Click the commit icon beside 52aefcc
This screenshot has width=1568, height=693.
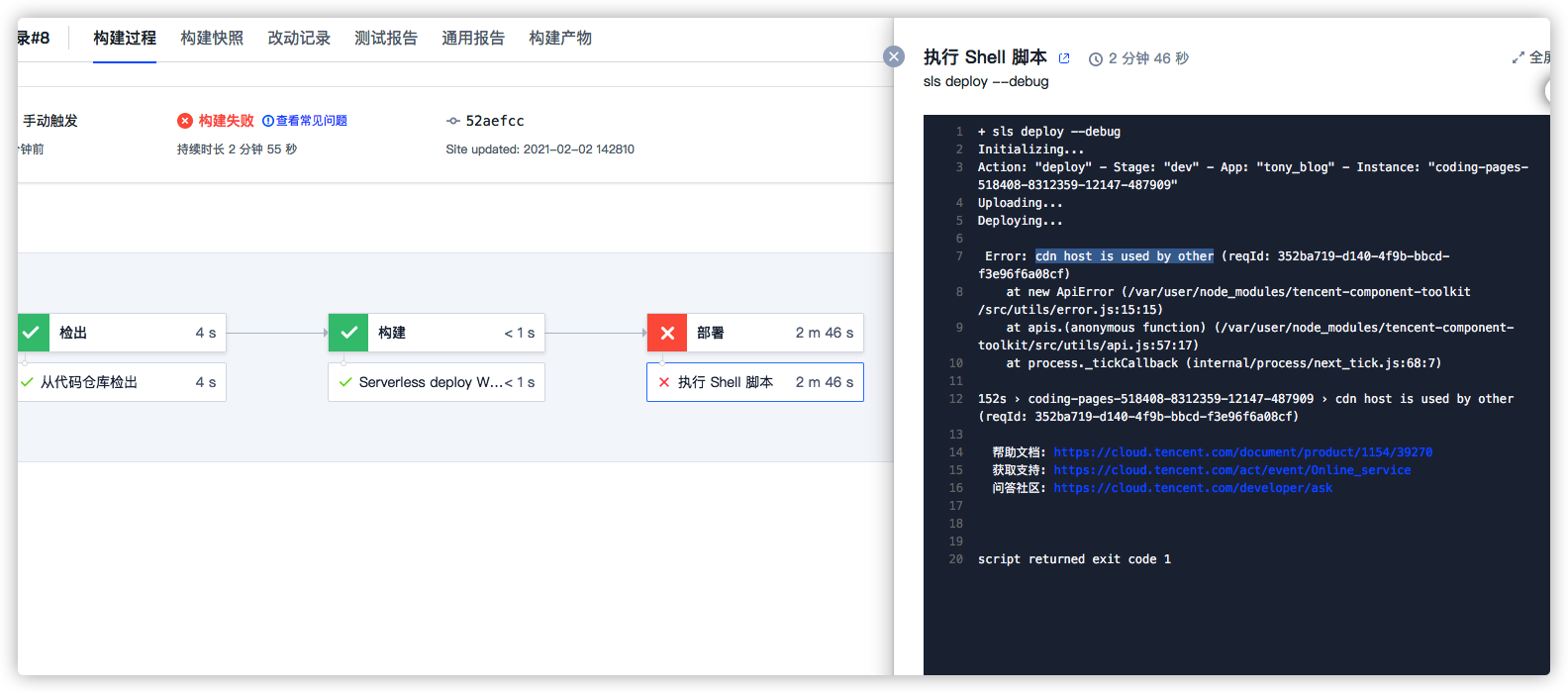click(x=453, y=121)
